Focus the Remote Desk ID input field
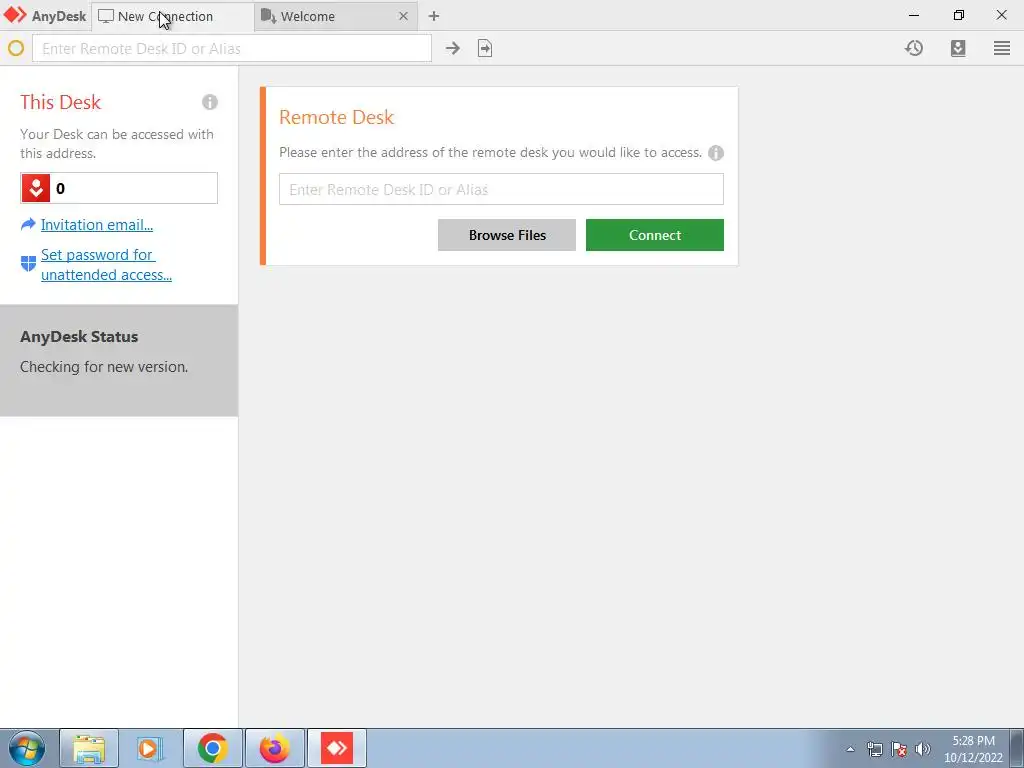This screenshot has width=1024, height=768. 502,189
